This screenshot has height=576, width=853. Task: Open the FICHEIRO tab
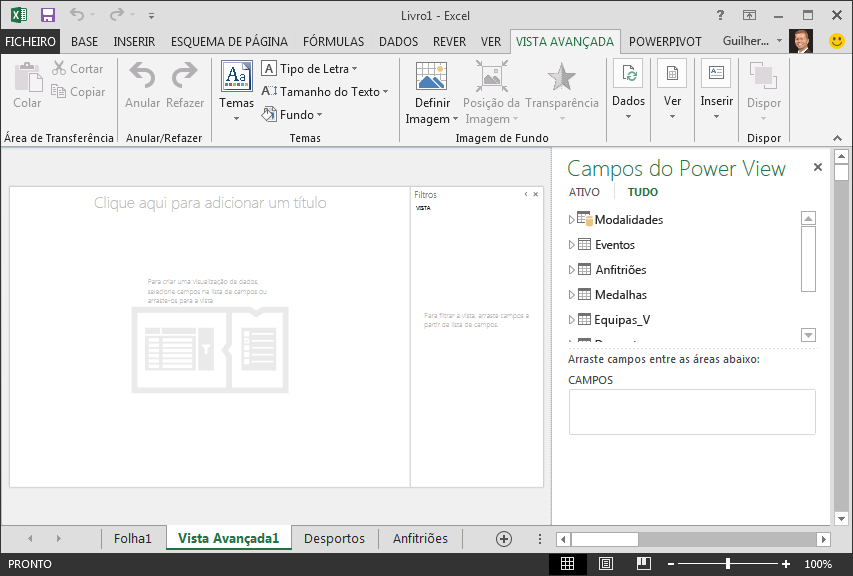[30, 42]
